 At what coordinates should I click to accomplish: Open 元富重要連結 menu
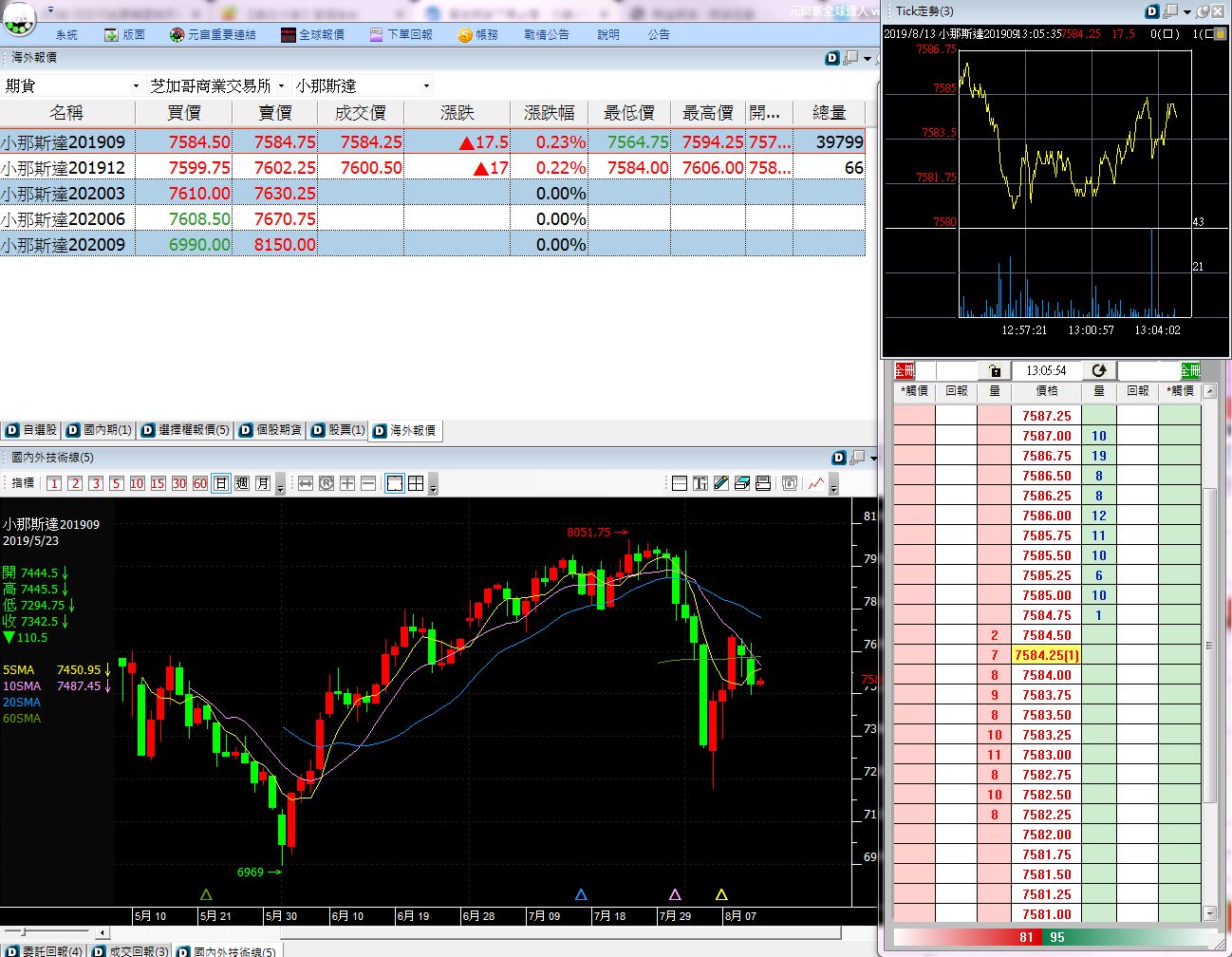[x=213, y=34]
